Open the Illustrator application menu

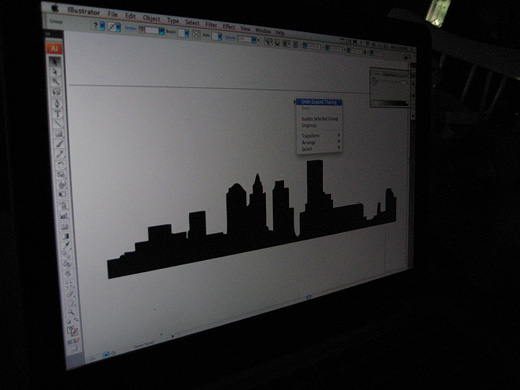[x=84, y=11]
